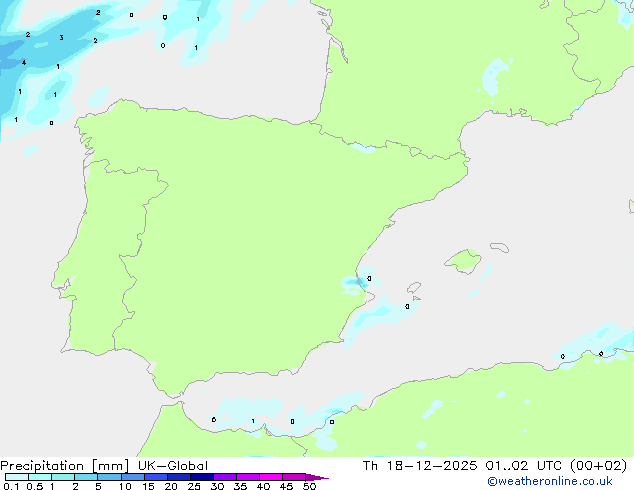The image size is (634, 490).
Task: Pick the 40–45 mm magenta legend swatch
Action: point(271,477)
